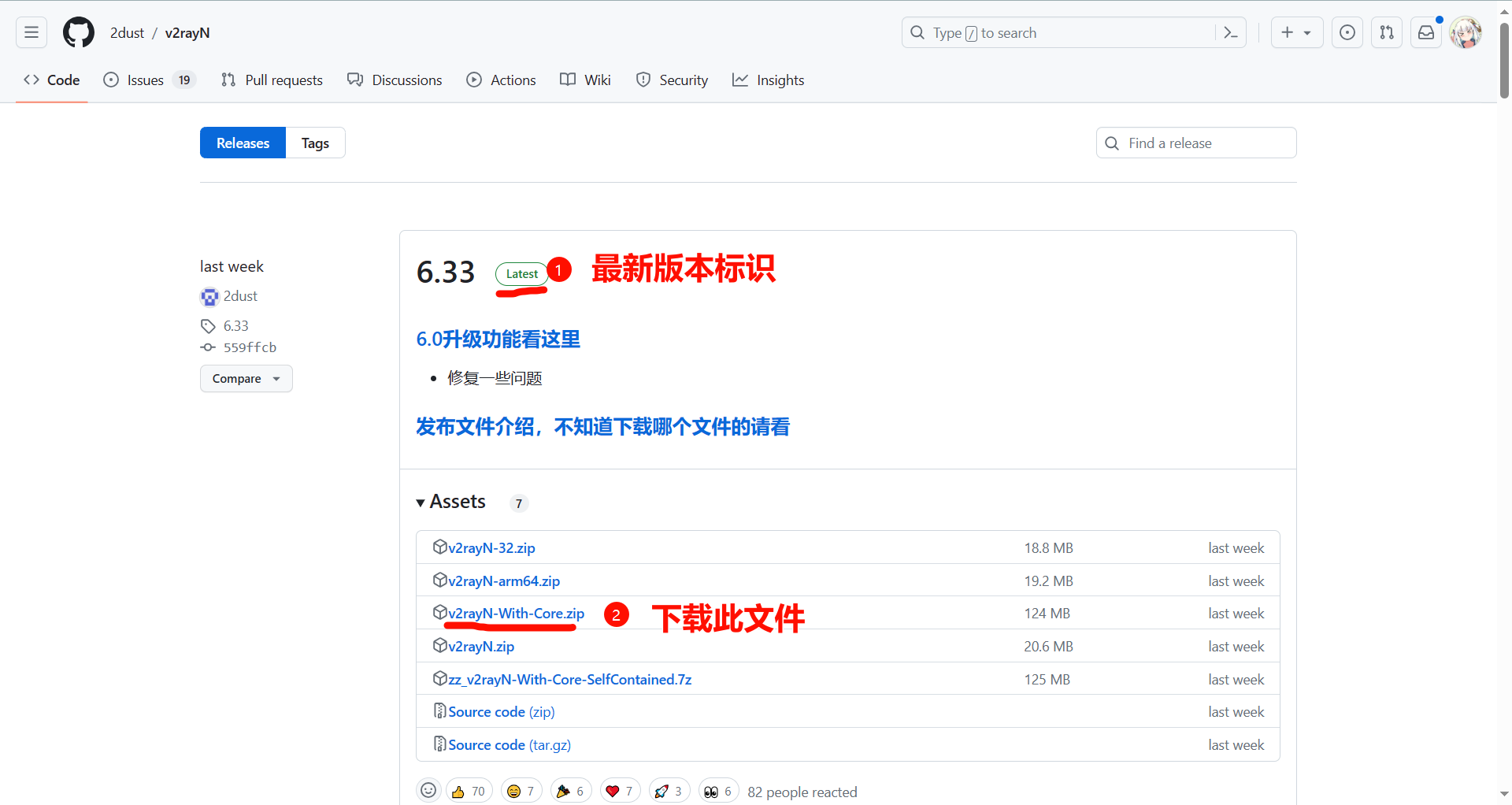Image resolution: width=1512 pixels, height=805 pixels.
Task: Switch to the Code tab
Action: click(x=52, y=80)
